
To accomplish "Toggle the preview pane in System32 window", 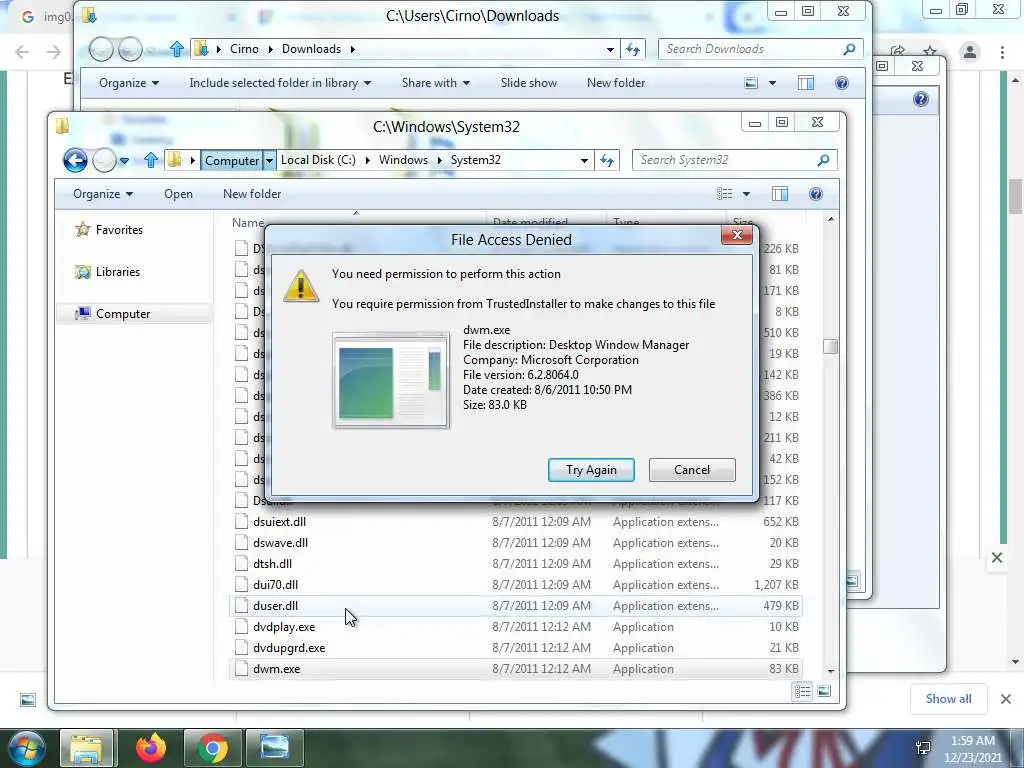I will point(780,194).
